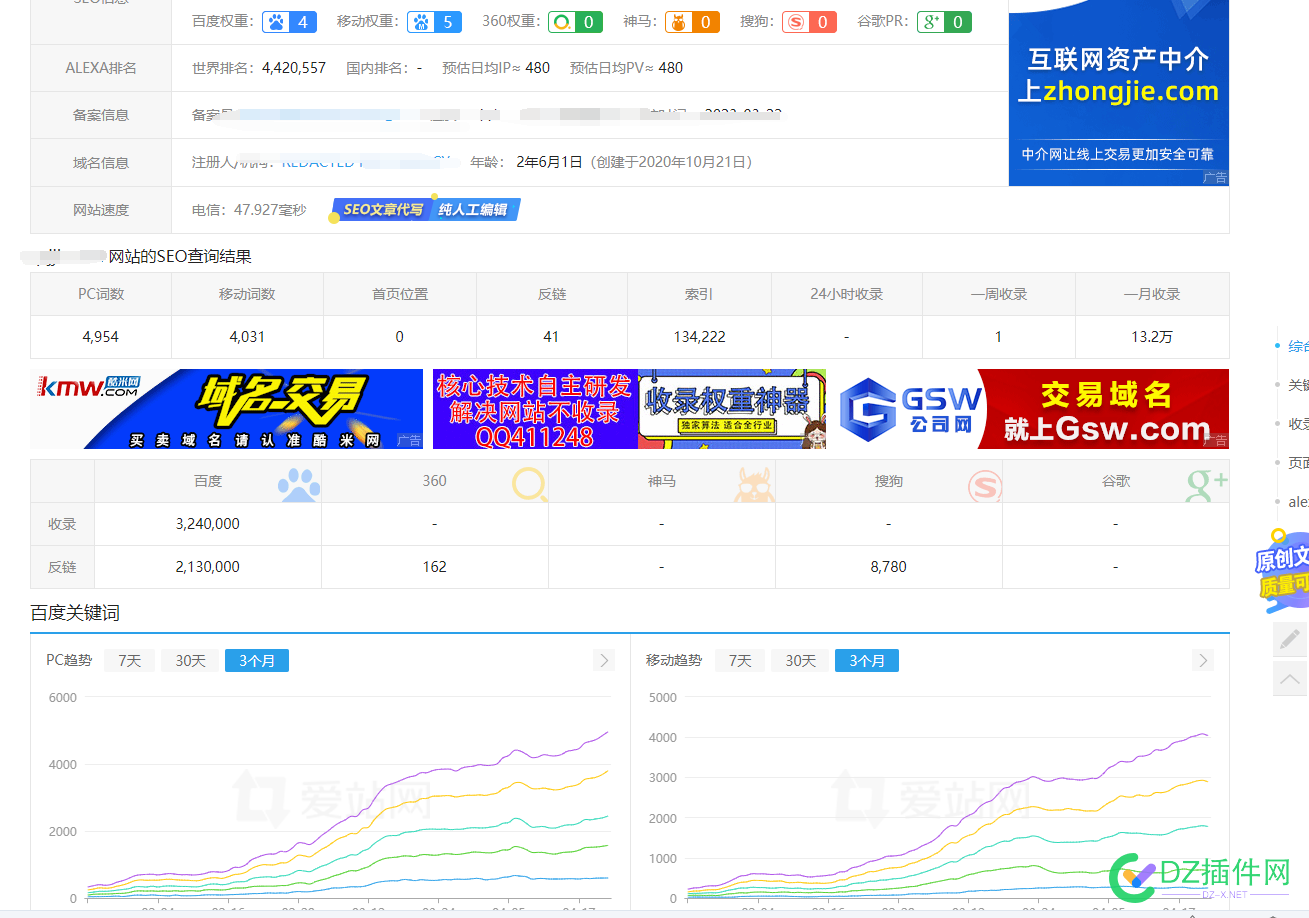This screenshot has width=1309, height=918.
Task: Select 7天 range for mobile trend
Action: click(x=740, y=660)
